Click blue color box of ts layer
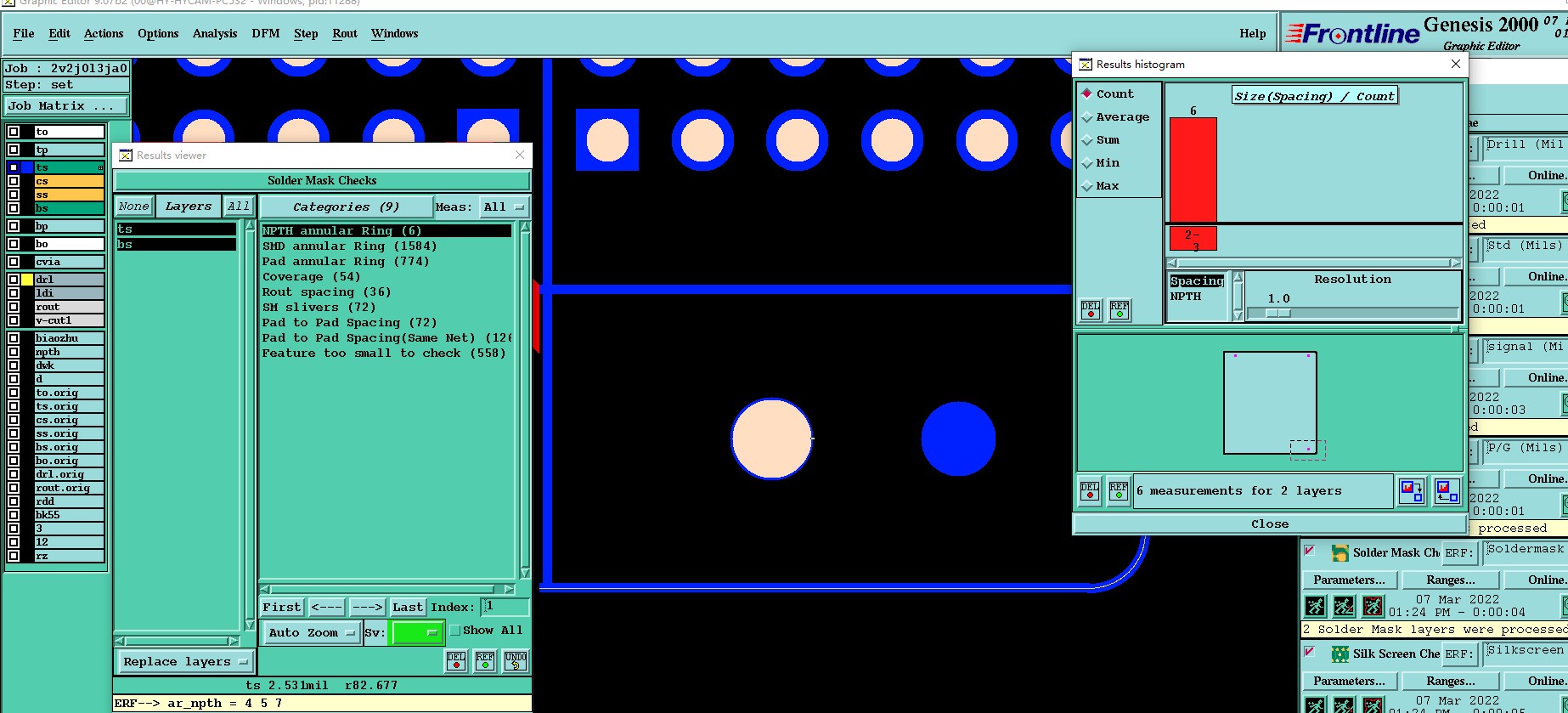1568x713 pixels. pos(27,167)
